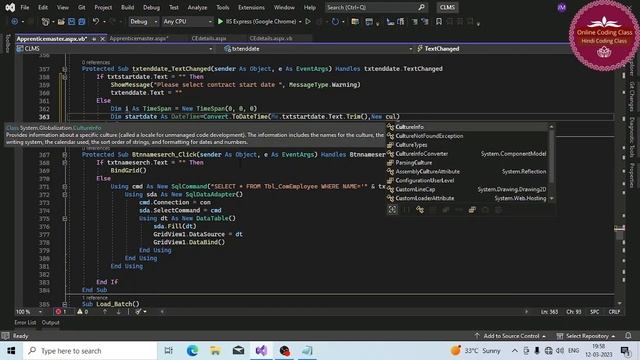Select CultureTypes suggestion
The height and width of the screenshot is (360, 640).
(467, 145)
